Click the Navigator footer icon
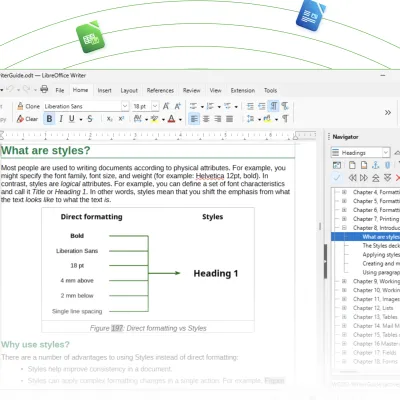Viewport: 400px width, 400px height. tap(364, 165)
